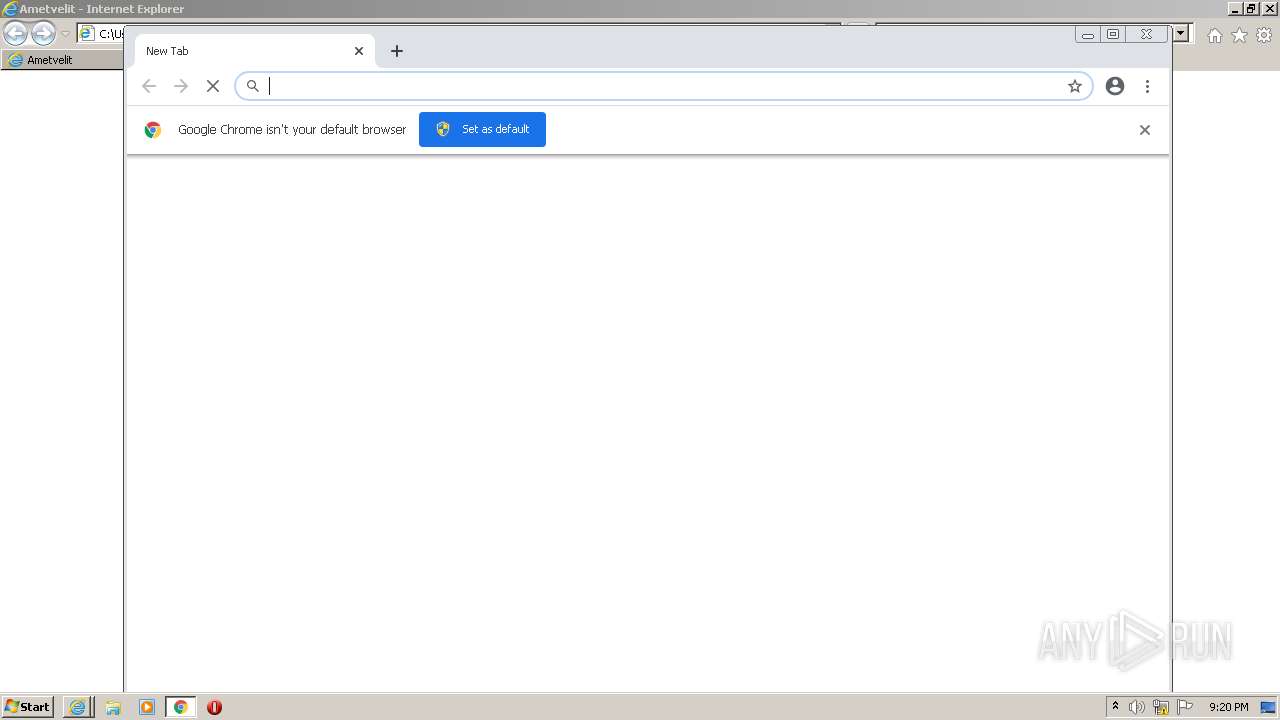The image size is (1280, 720).
Task: Open a new Chrome tab with the plus button
Action: 397,51
